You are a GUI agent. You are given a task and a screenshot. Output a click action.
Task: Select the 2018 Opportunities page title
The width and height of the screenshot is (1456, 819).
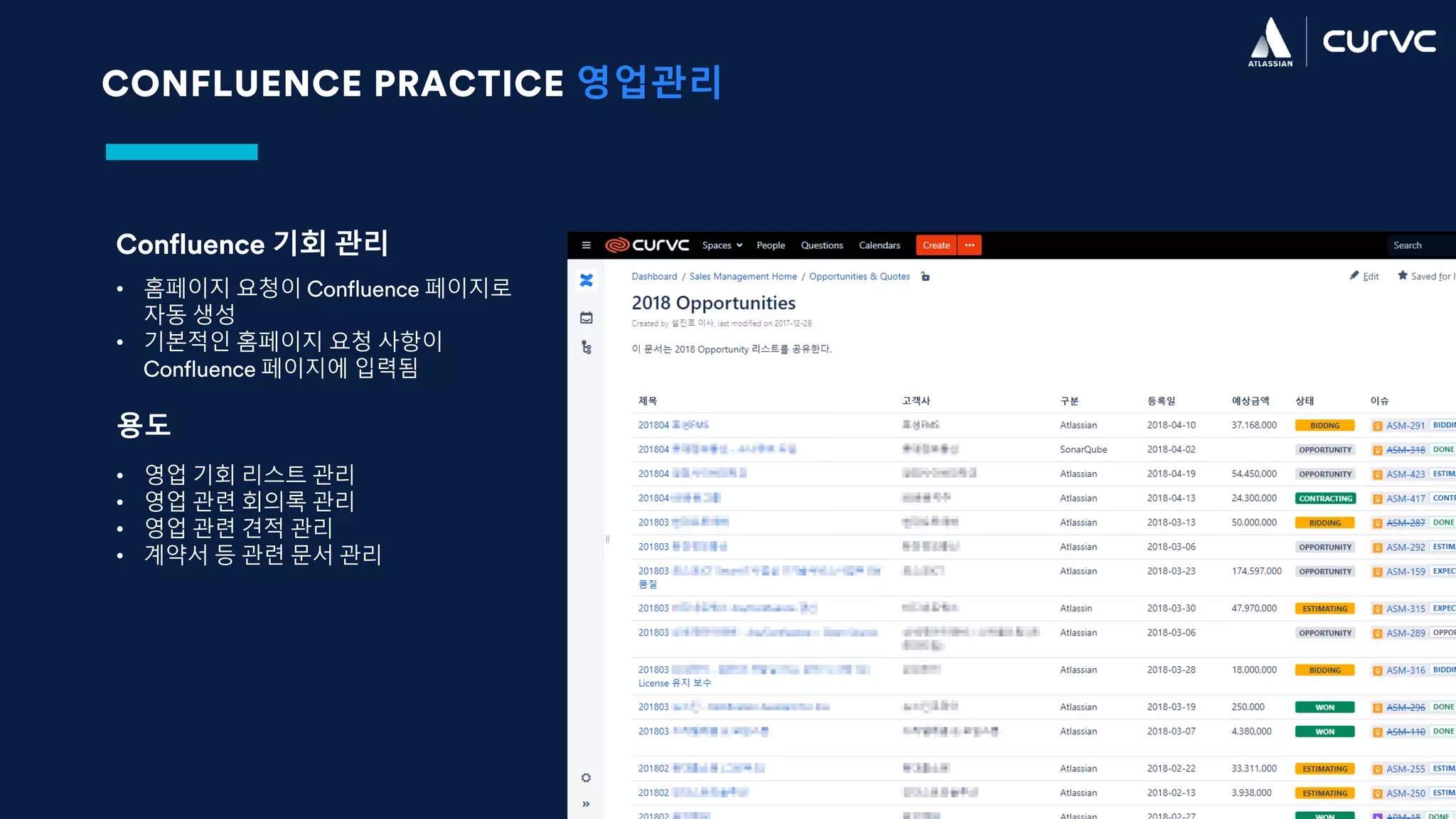pyautogui.click(x=713, y=304)
